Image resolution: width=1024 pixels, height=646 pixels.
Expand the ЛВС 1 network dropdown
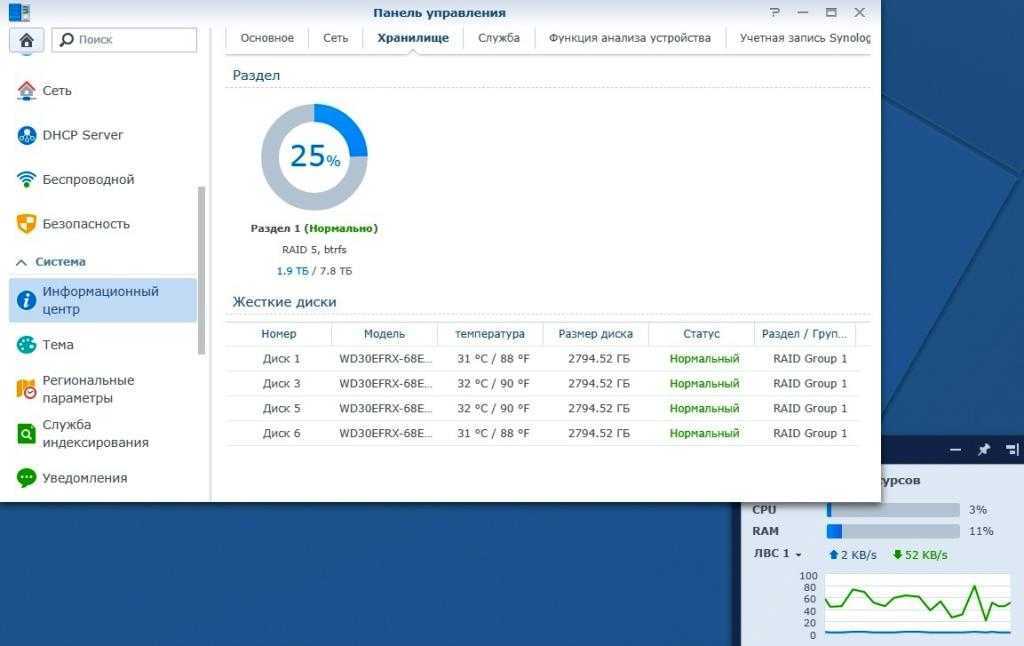coord(777,554)
